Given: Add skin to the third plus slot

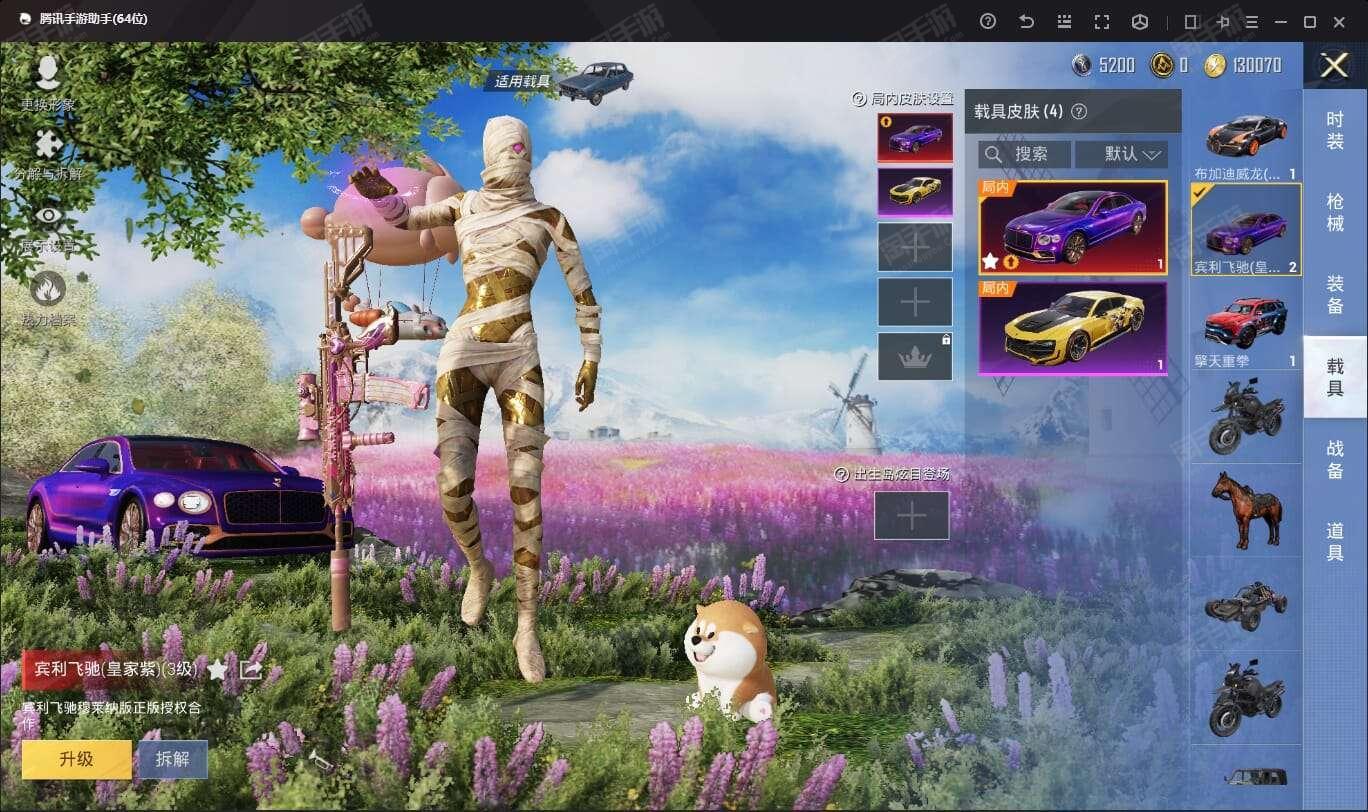Looking at the screenshot, I should coord(915,247).
